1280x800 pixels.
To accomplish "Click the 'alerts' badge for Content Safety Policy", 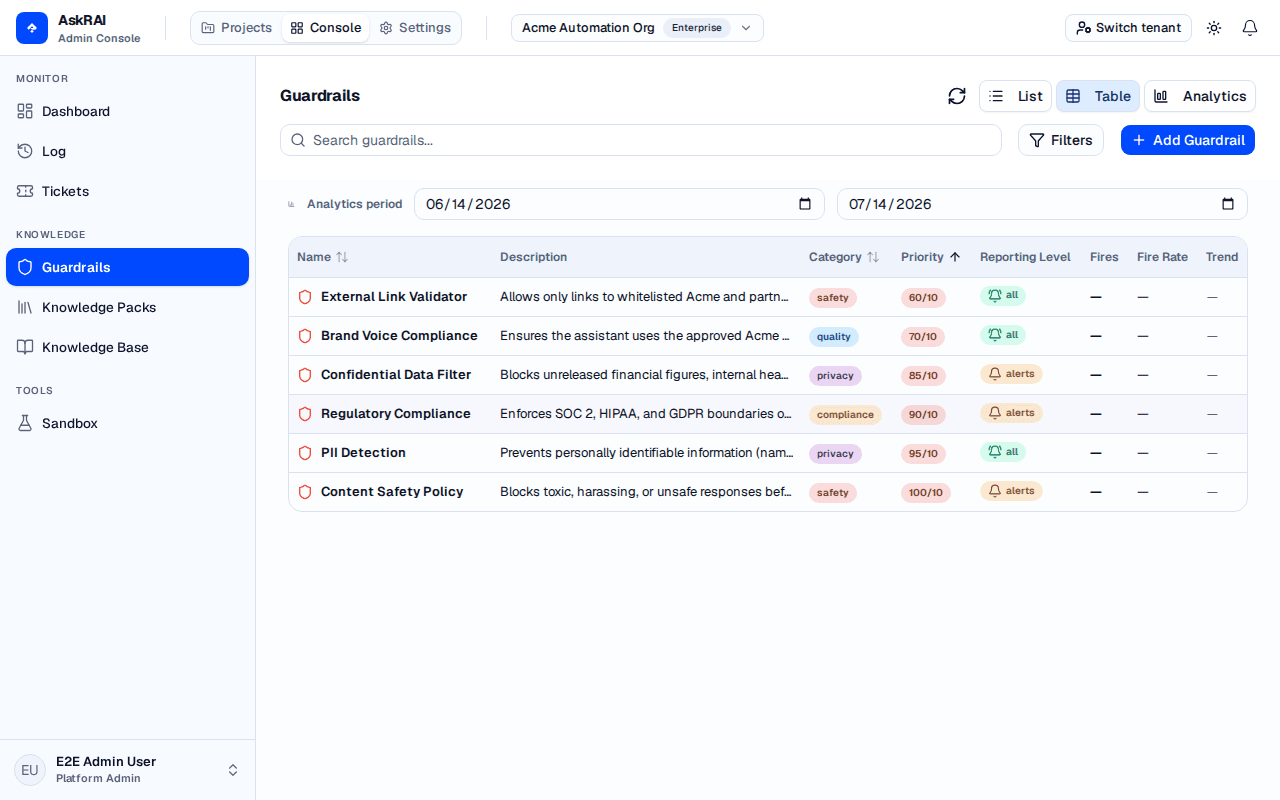I will (1011, 491).
